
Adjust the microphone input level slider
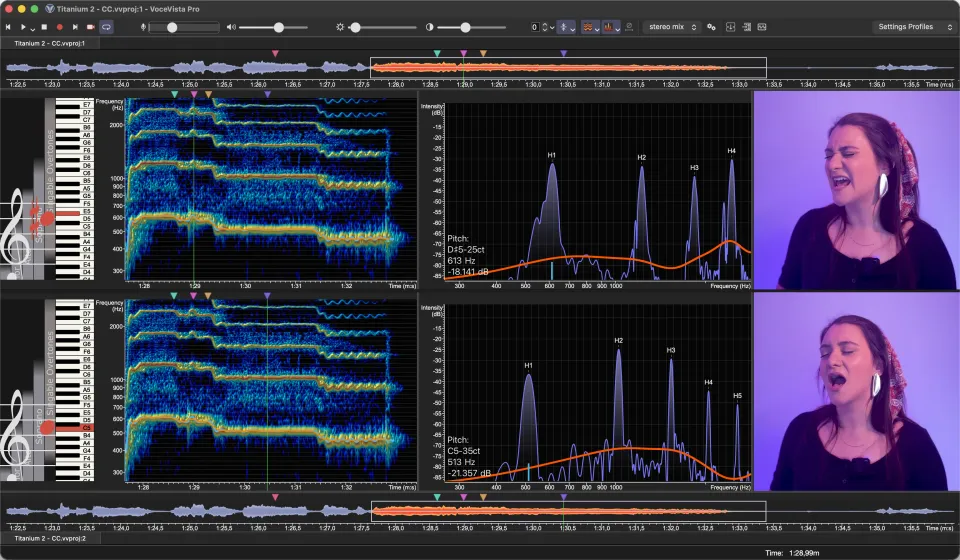(184, 27)
